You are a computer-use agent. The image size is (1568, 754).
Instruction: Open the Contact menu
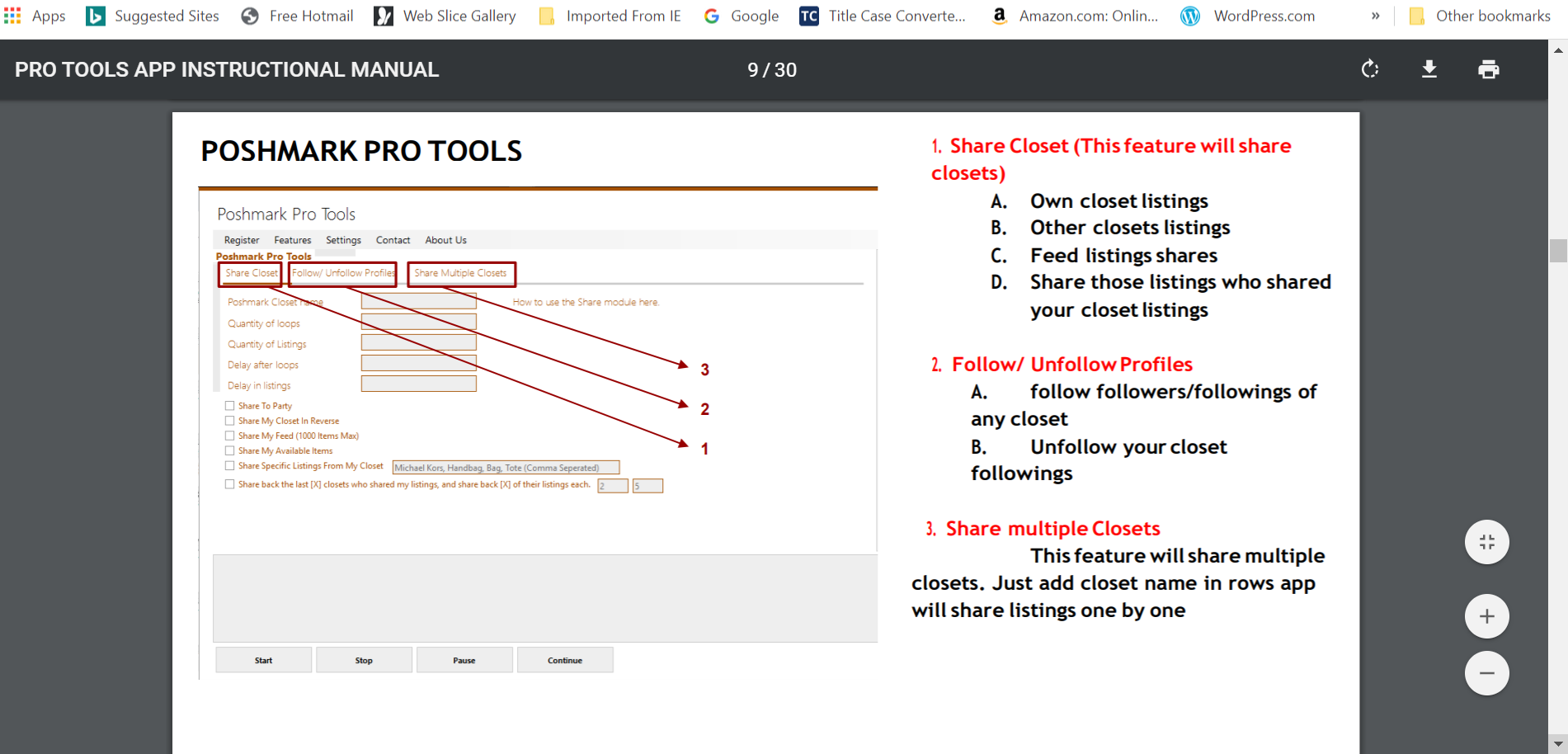pos(393,240)
